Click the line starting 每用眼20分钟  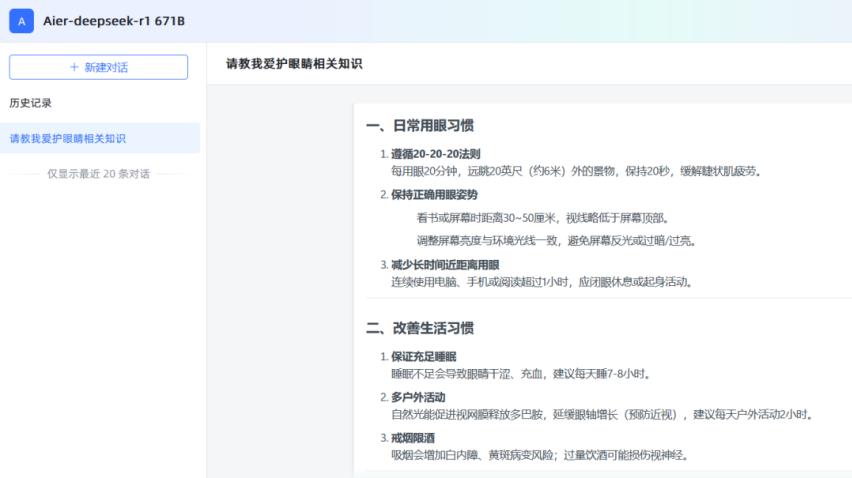[x=576, y=171]
